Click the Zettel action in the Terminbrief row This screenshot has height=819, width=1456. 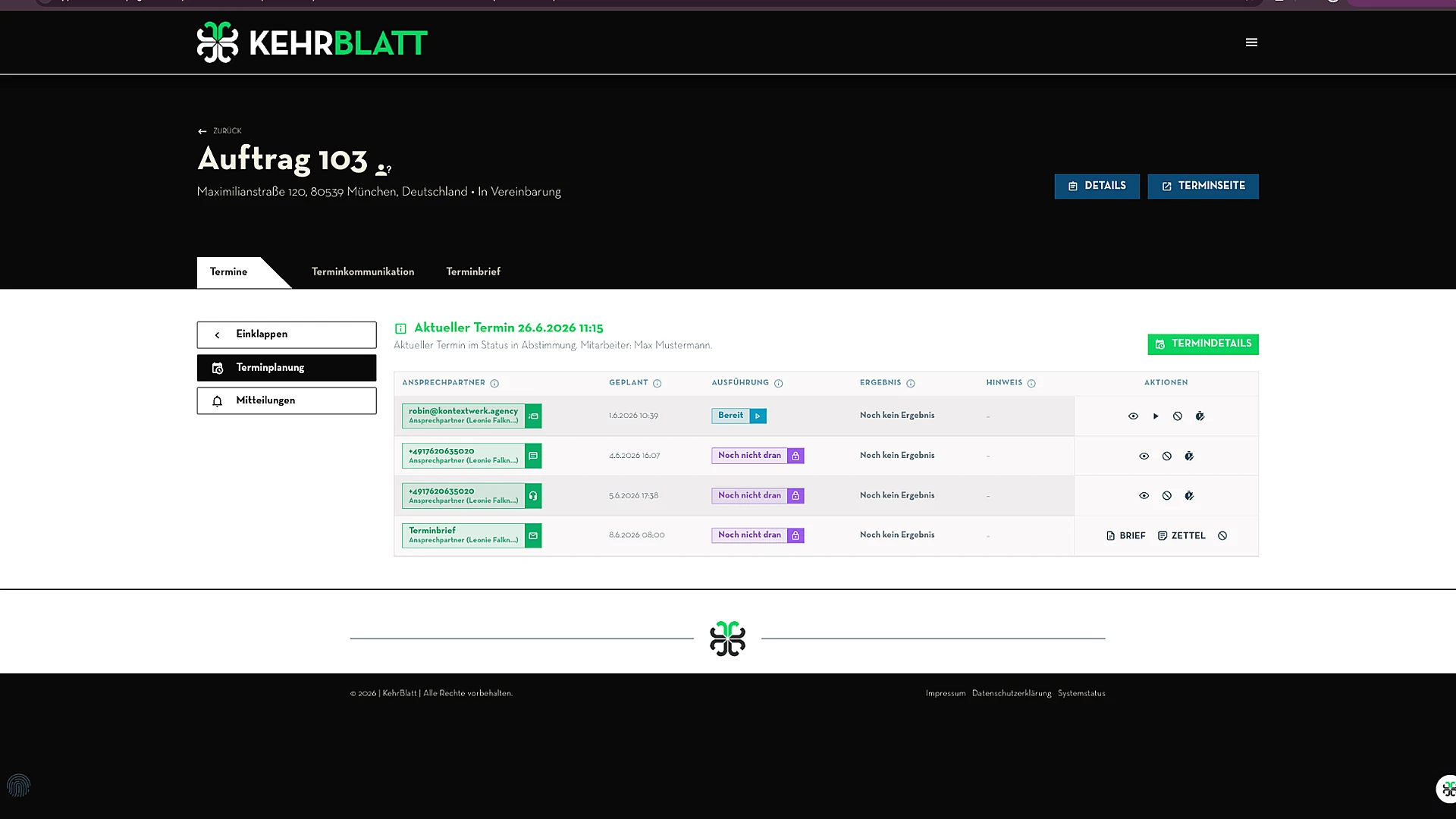pyautogui.click(x=1181, y=535)
